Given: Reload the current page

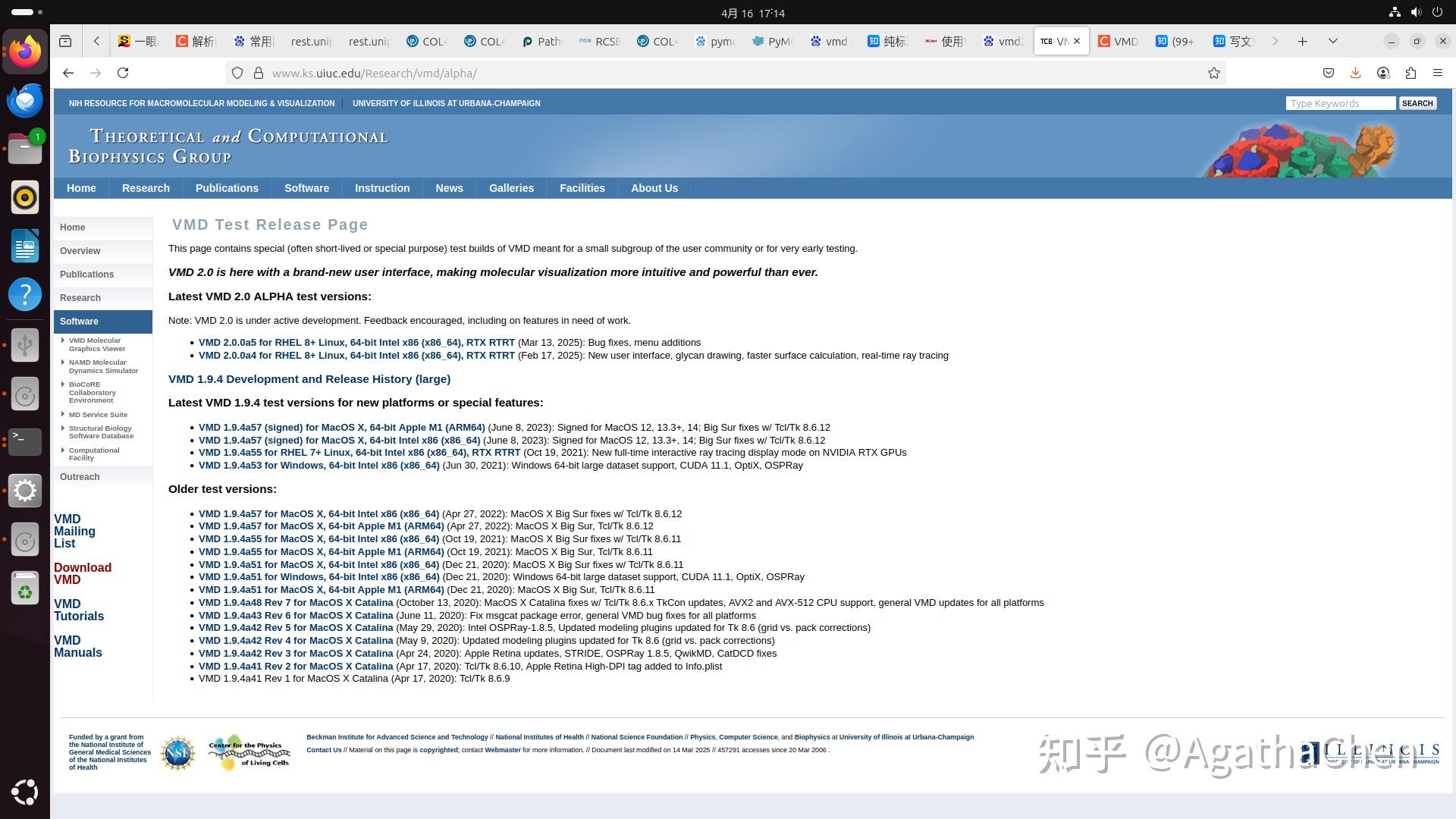Looking at the screenshot, I should [124, 73].
